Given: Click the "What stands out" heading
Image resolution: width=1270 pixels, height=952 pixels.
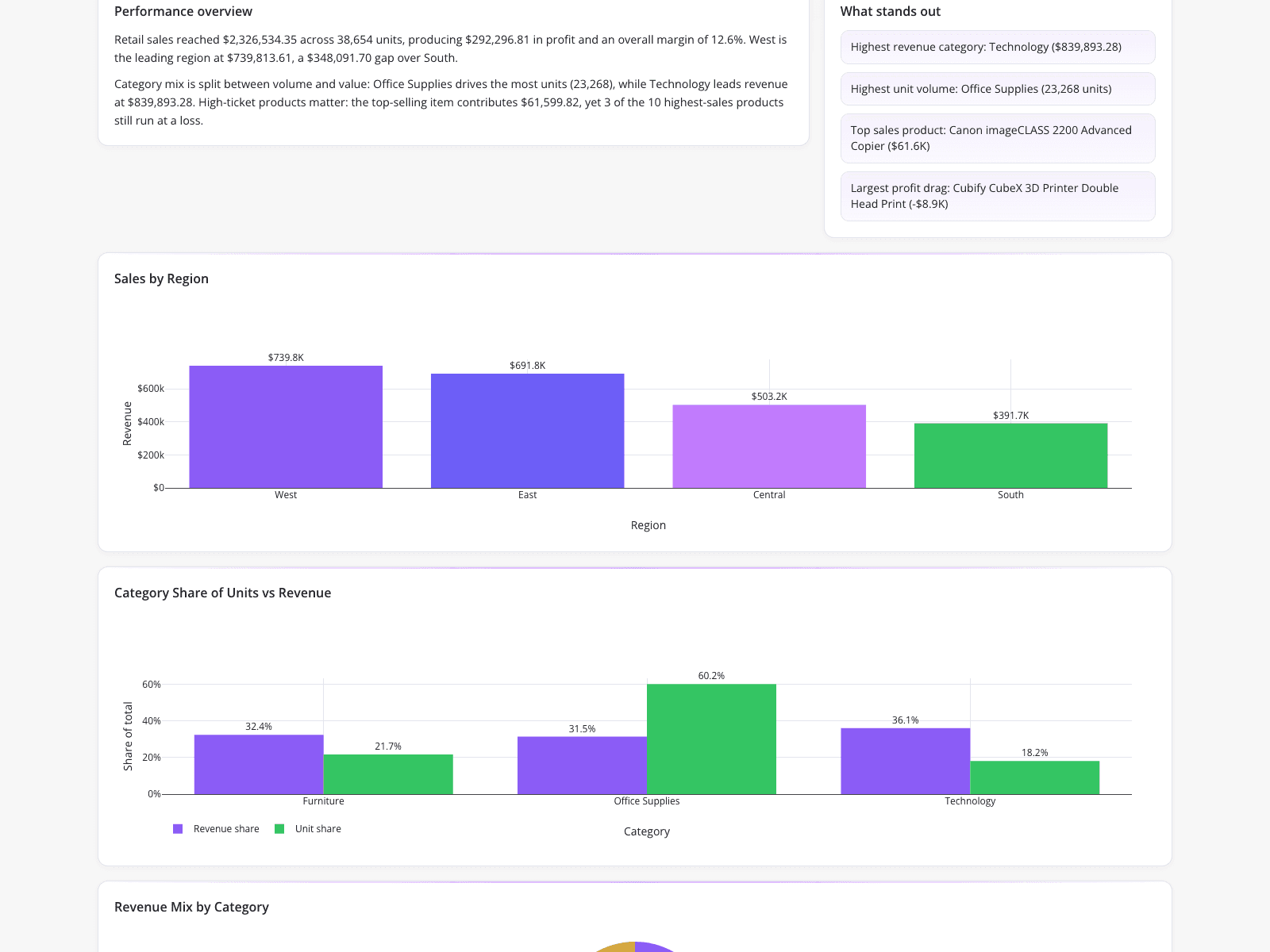Looking at the screenshot, I should point(891,11).
